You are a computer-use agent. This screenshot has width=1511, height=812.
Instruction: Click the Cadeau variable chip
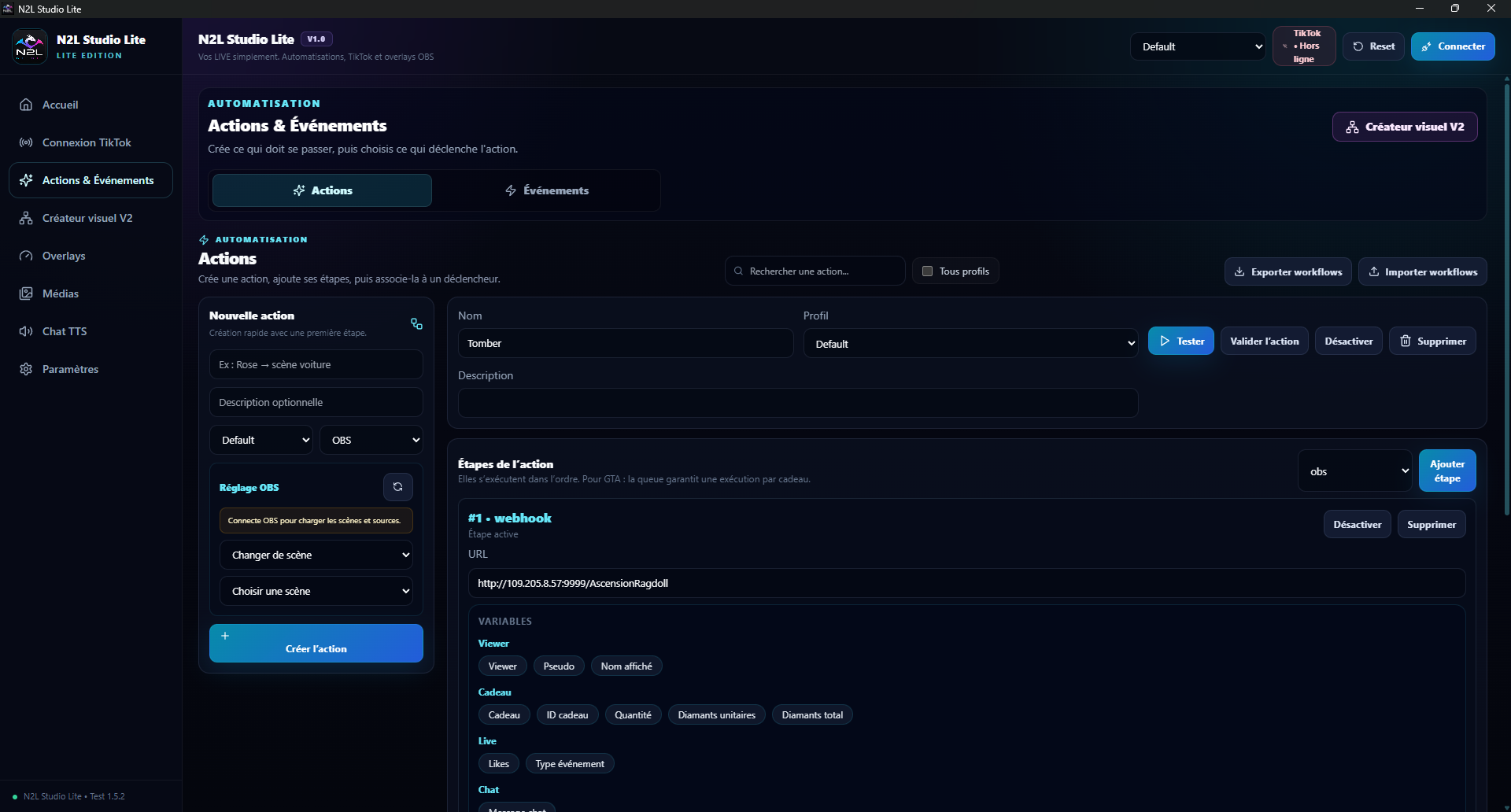coord(504,715)
